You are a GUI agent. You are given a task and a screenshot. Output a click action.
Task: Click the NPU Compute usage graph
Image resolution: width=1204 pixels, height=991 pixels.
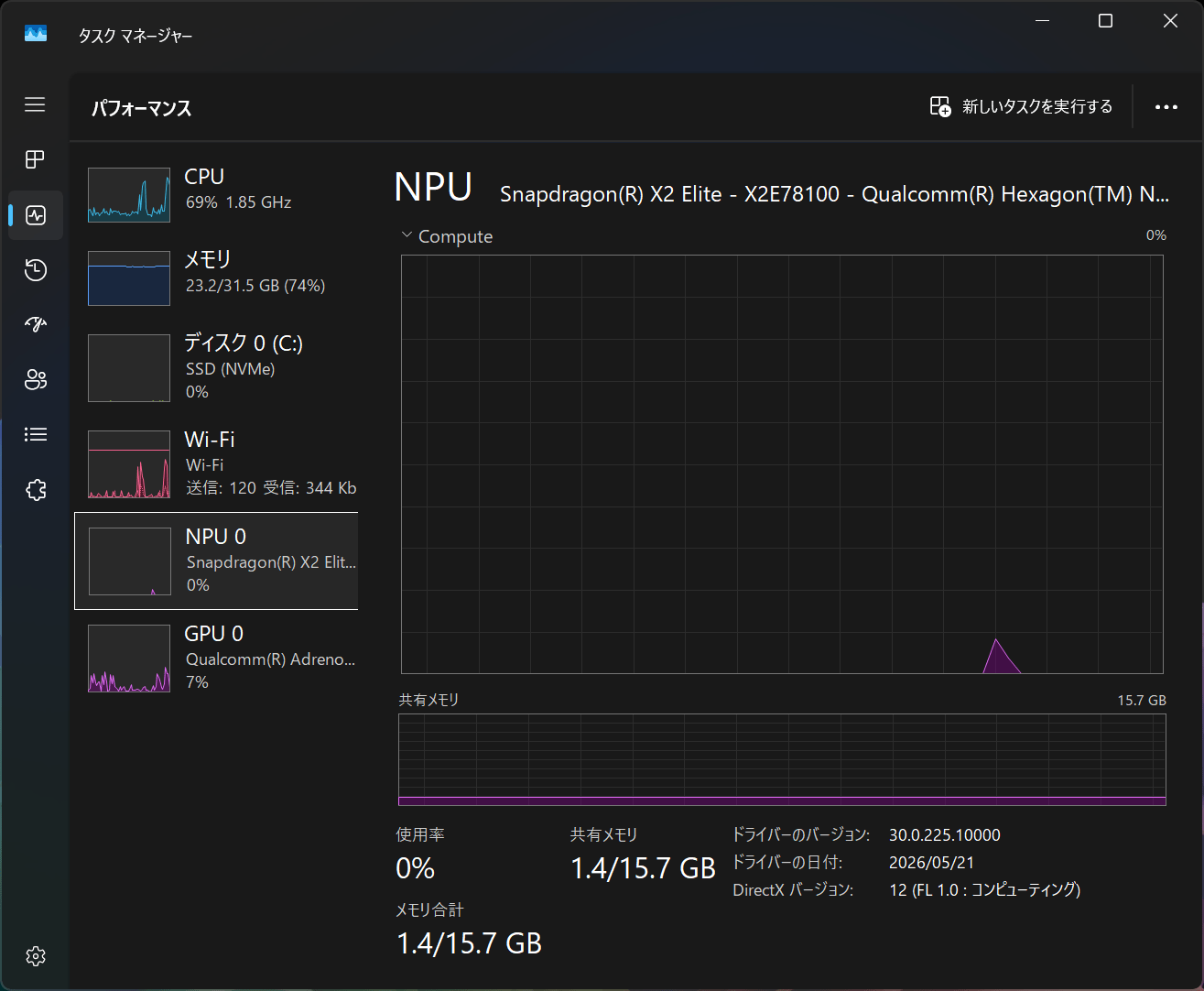[x=782, y=464]
